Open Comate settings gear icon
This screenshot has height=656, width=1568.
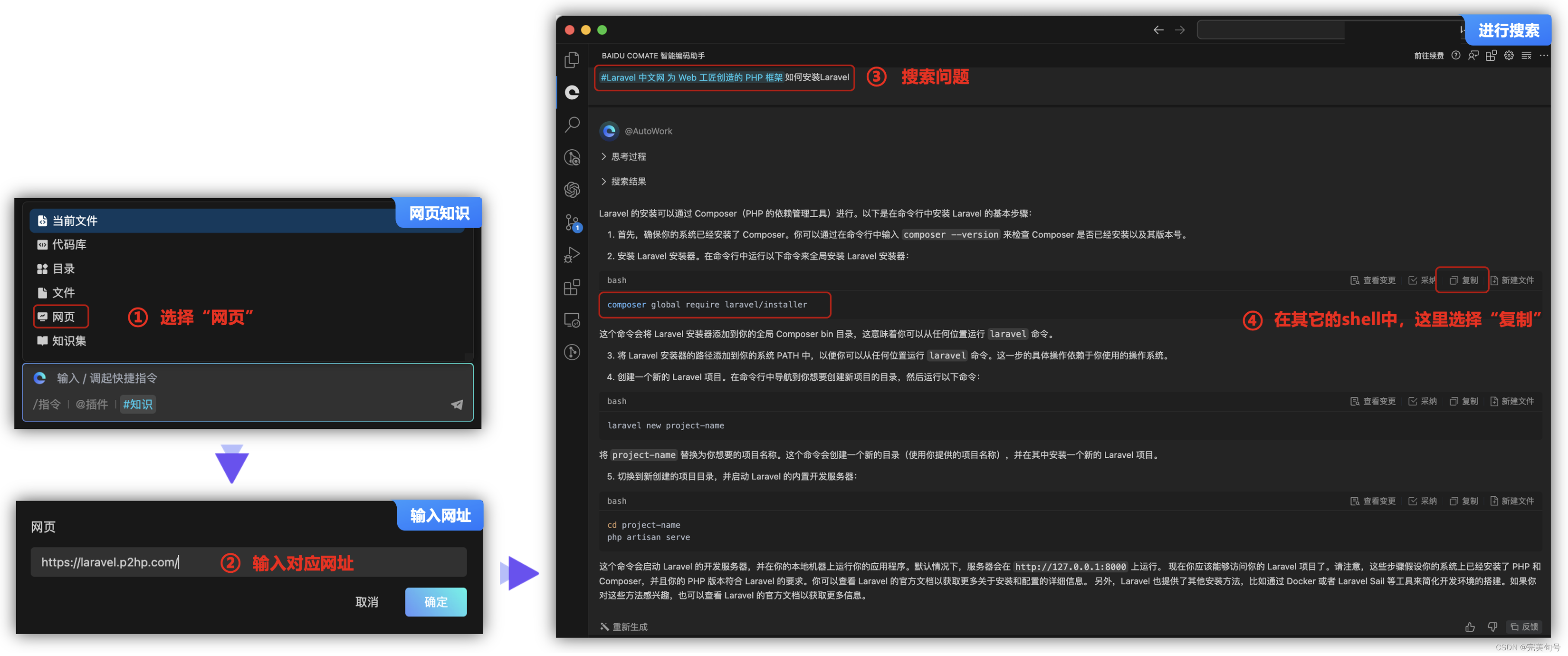[x=1508, y=56]
